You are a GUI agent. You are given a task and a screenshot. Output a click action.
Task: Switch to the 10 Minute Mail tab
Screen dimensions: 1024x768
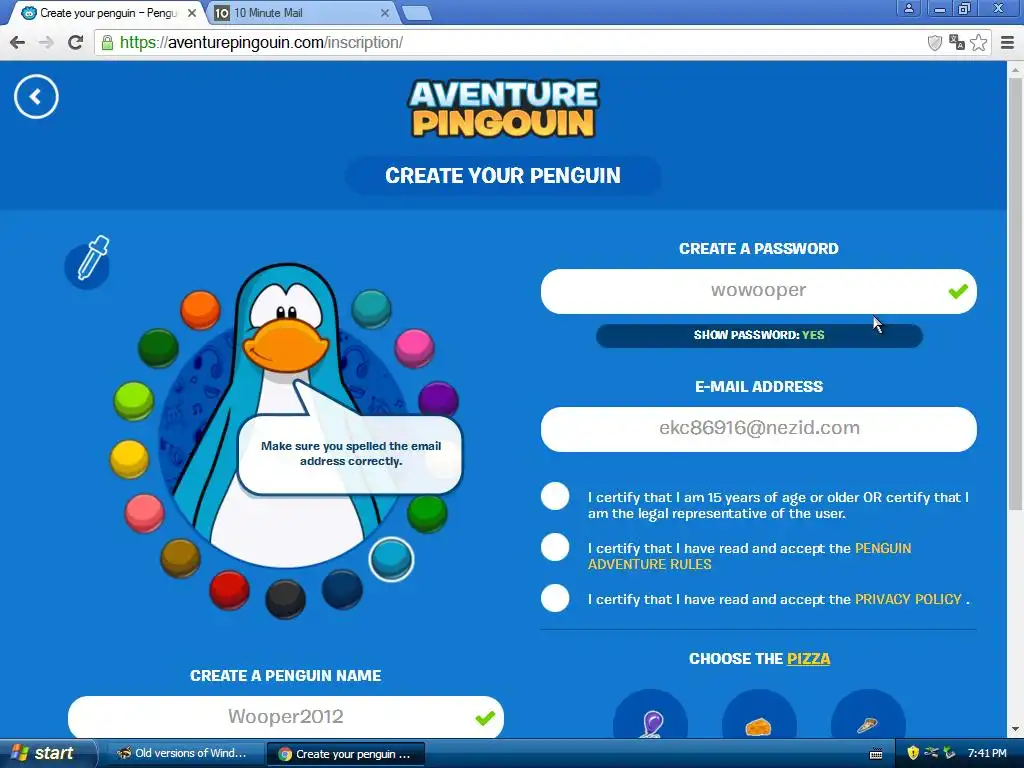pyautogui.click(x=297, y=13)
